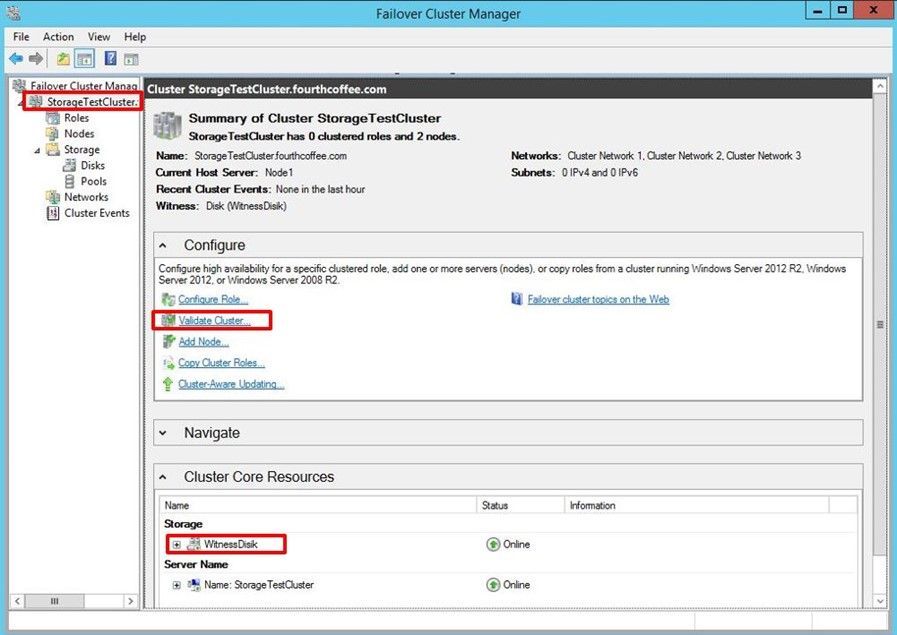Click the Information column header
The height and width of the screenshot is (635, 897).
coord(697,505)
